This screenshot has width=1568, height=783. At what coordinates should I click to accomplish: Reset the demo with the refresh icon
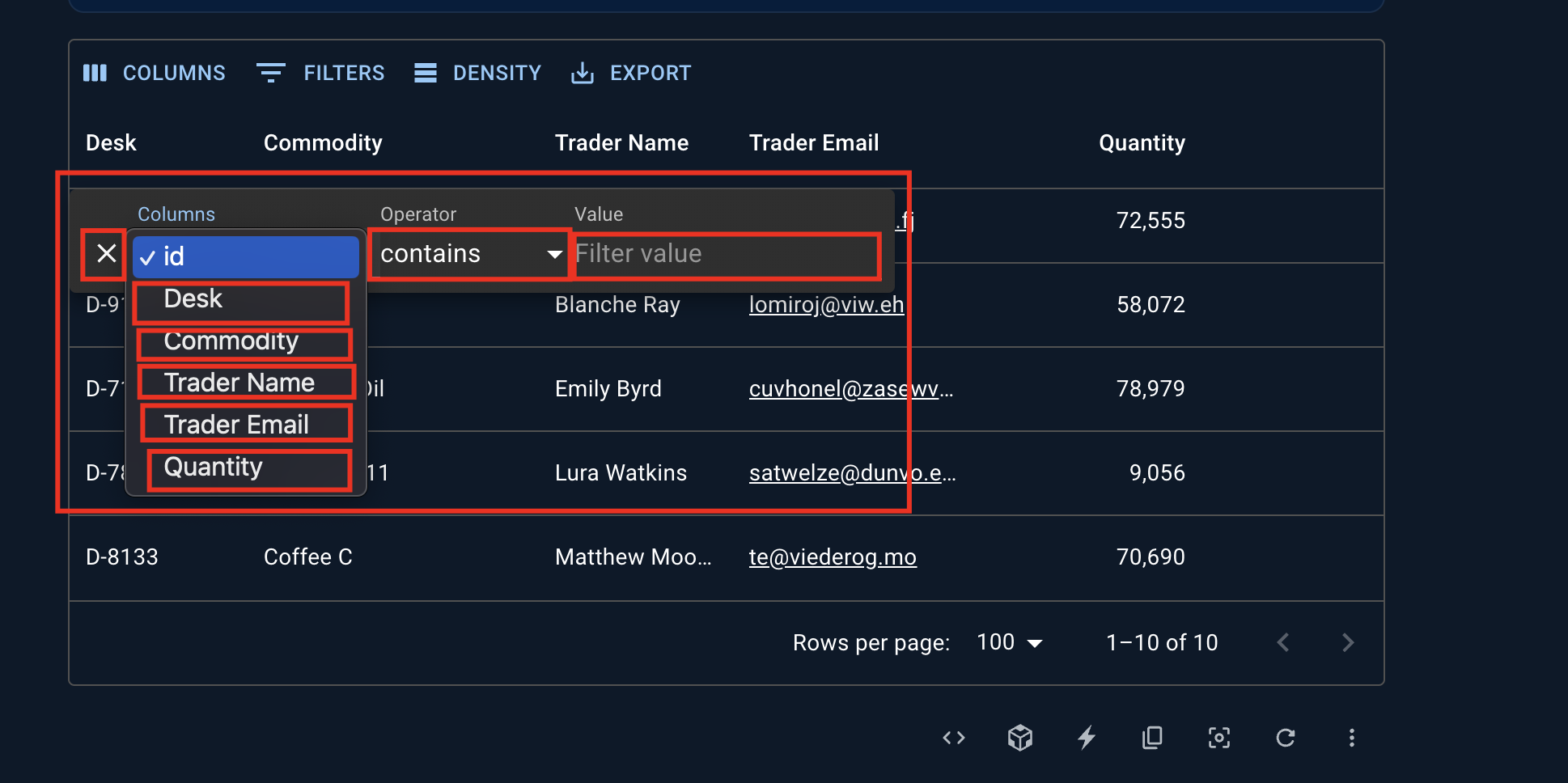pos(1286,738)
